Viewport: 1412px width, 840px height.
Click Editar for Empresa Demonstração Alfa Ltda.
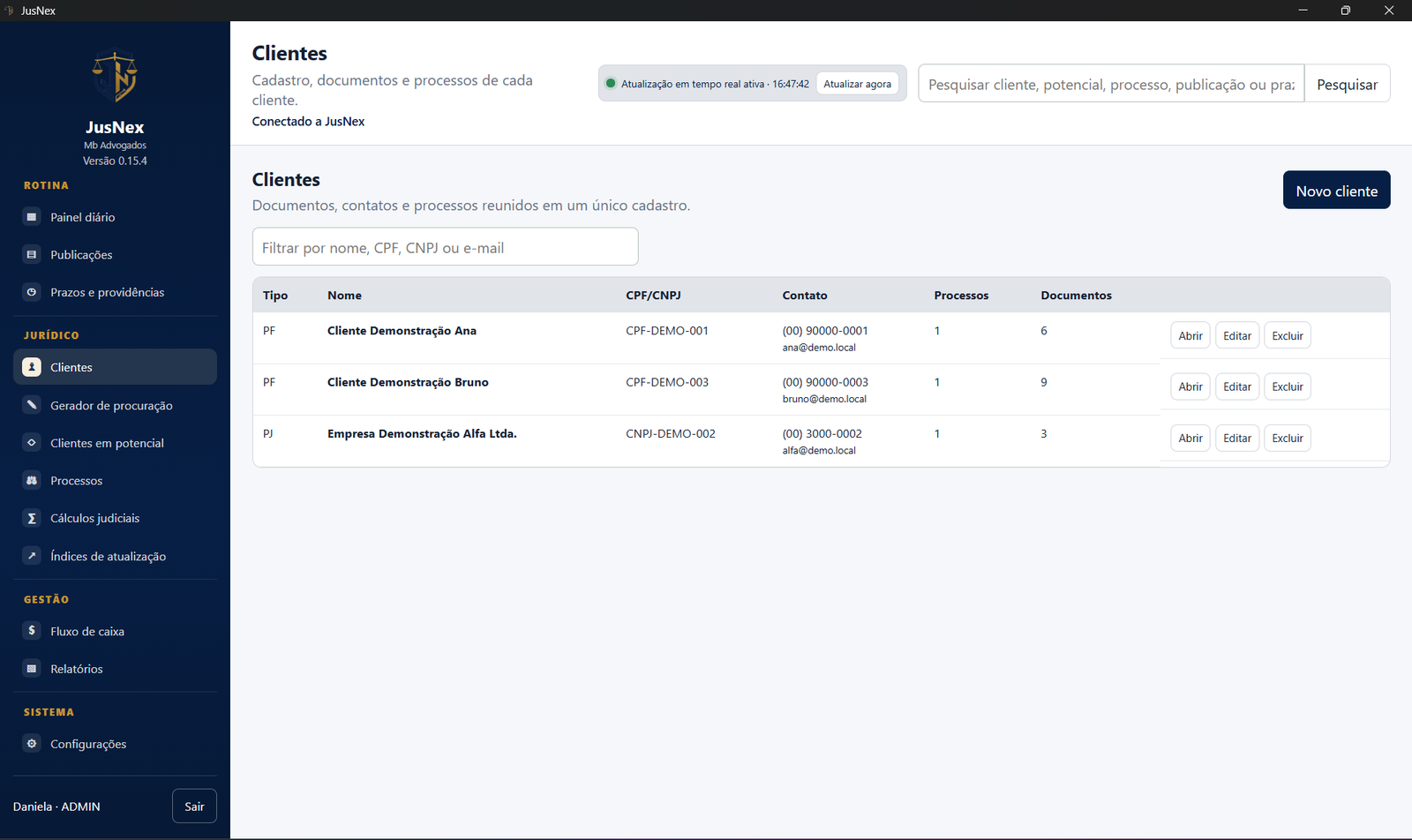coord(1237,438)
